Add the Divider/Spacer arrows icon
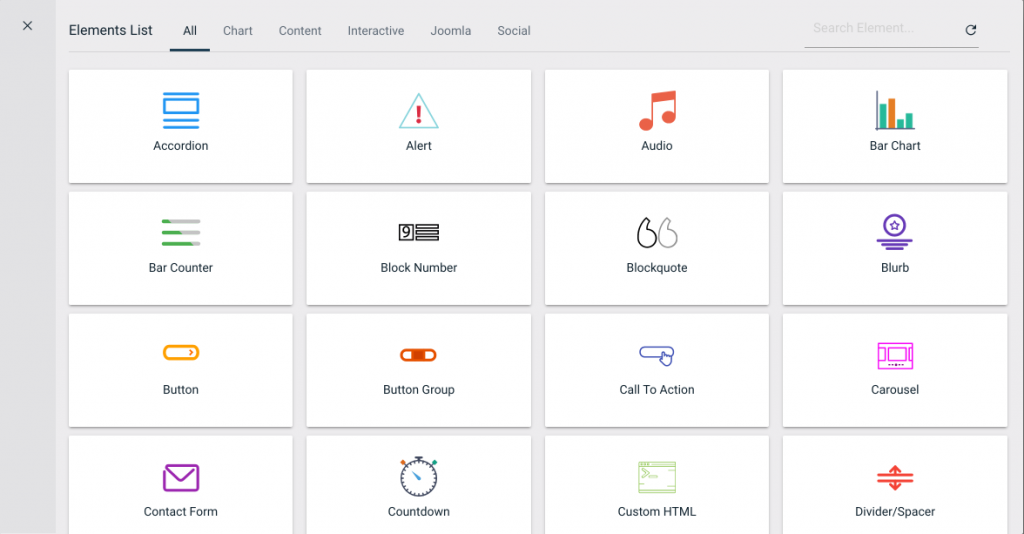Screen dimensions: 1024x534 tap(895, 478)
